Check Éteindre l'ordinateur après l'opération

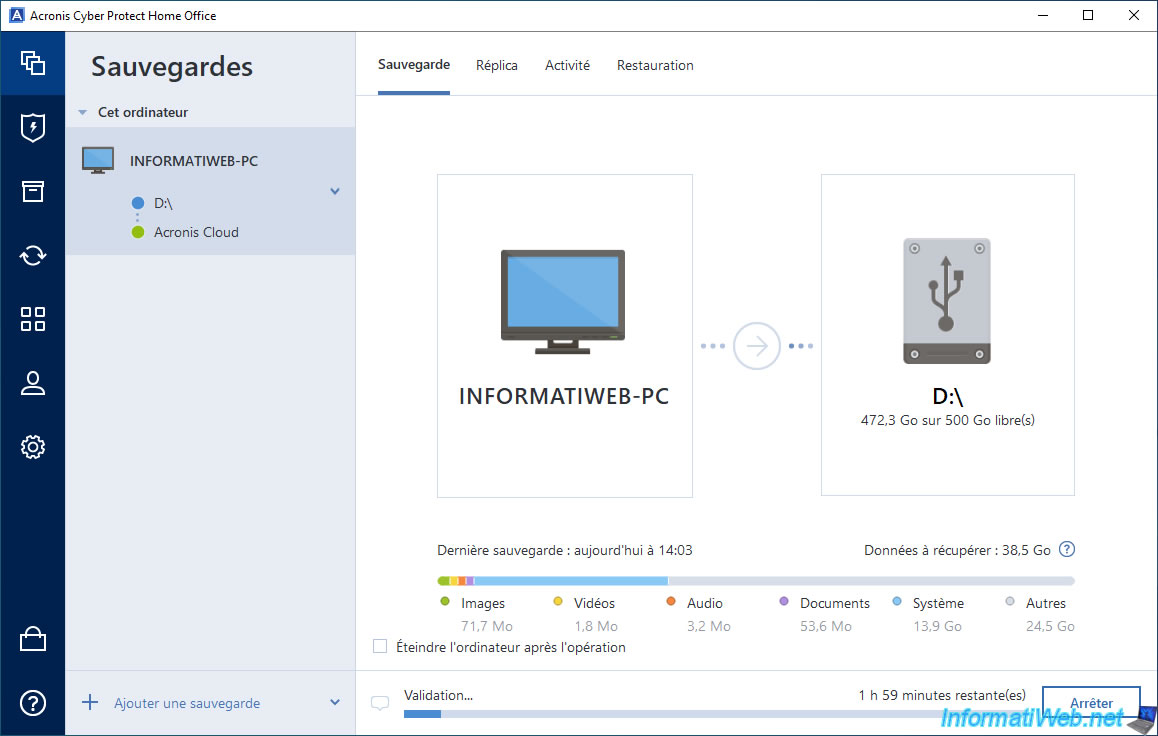(x=380, y=647)
